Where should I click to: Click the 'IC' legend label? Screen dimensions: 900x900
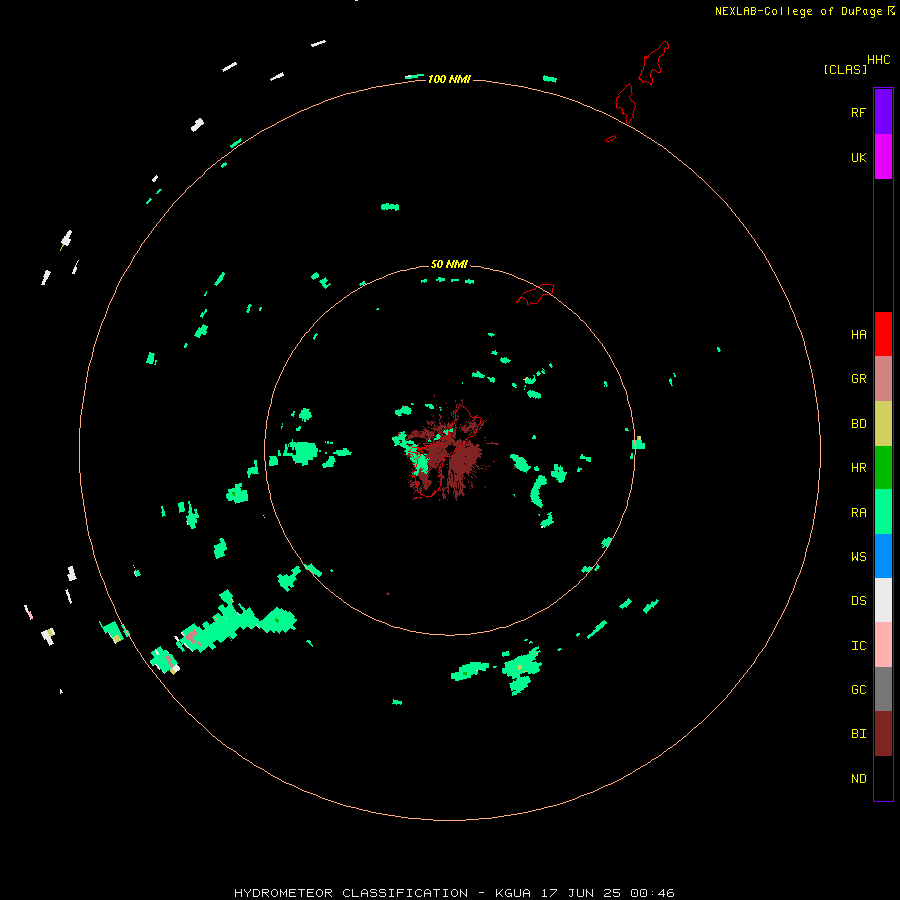point(858,646)
